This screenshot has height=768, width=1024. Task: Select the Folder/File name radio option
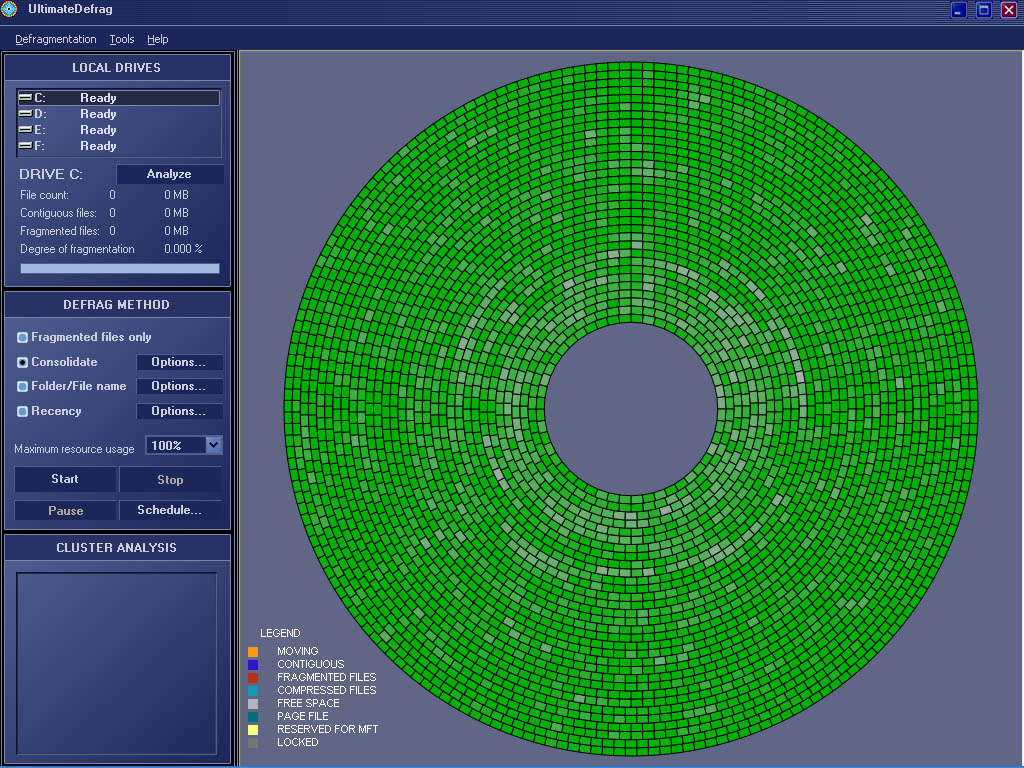click(x=23, y=387)
